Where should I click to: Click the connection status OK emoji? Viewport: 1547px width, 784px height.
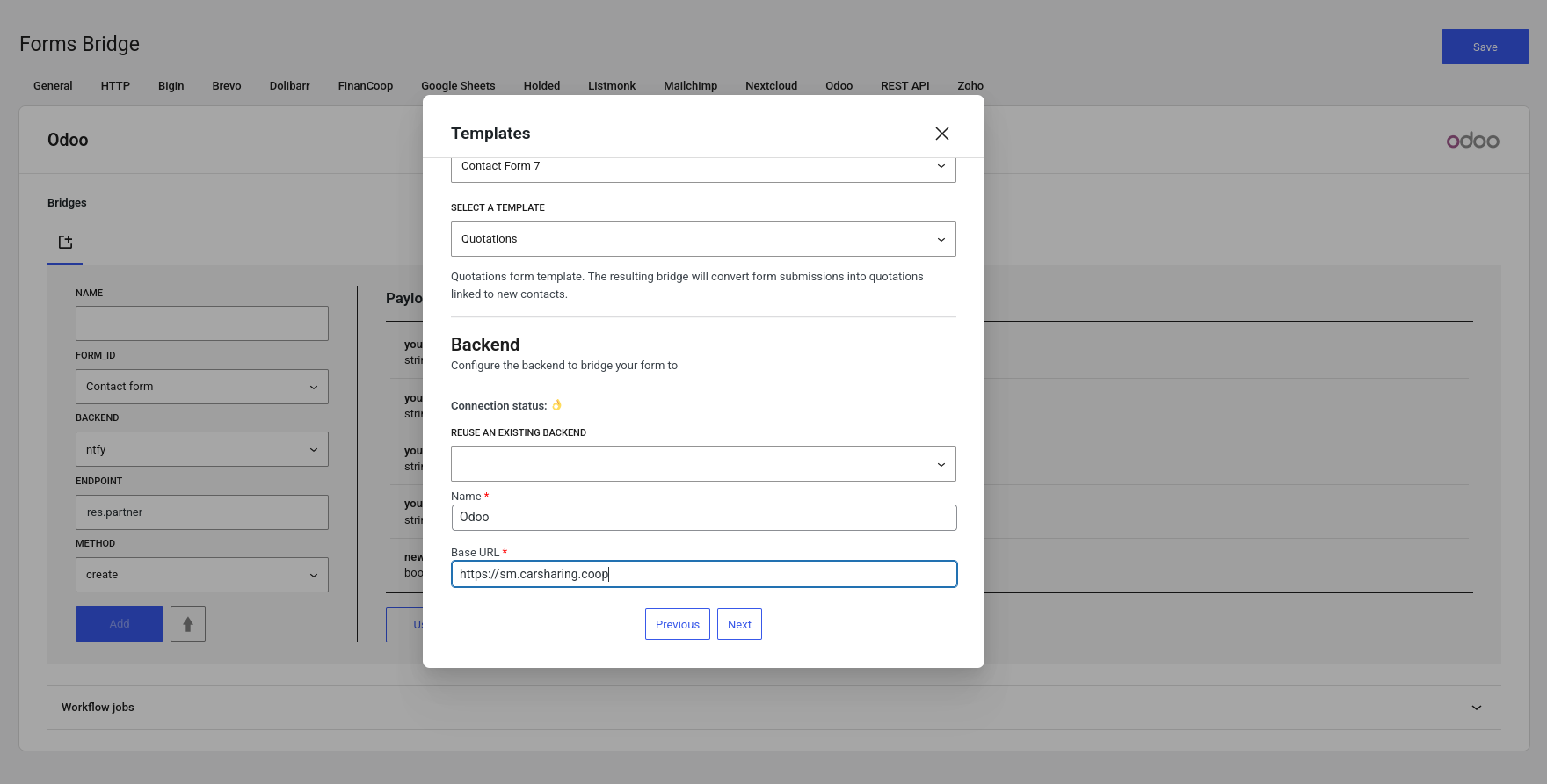556,405
